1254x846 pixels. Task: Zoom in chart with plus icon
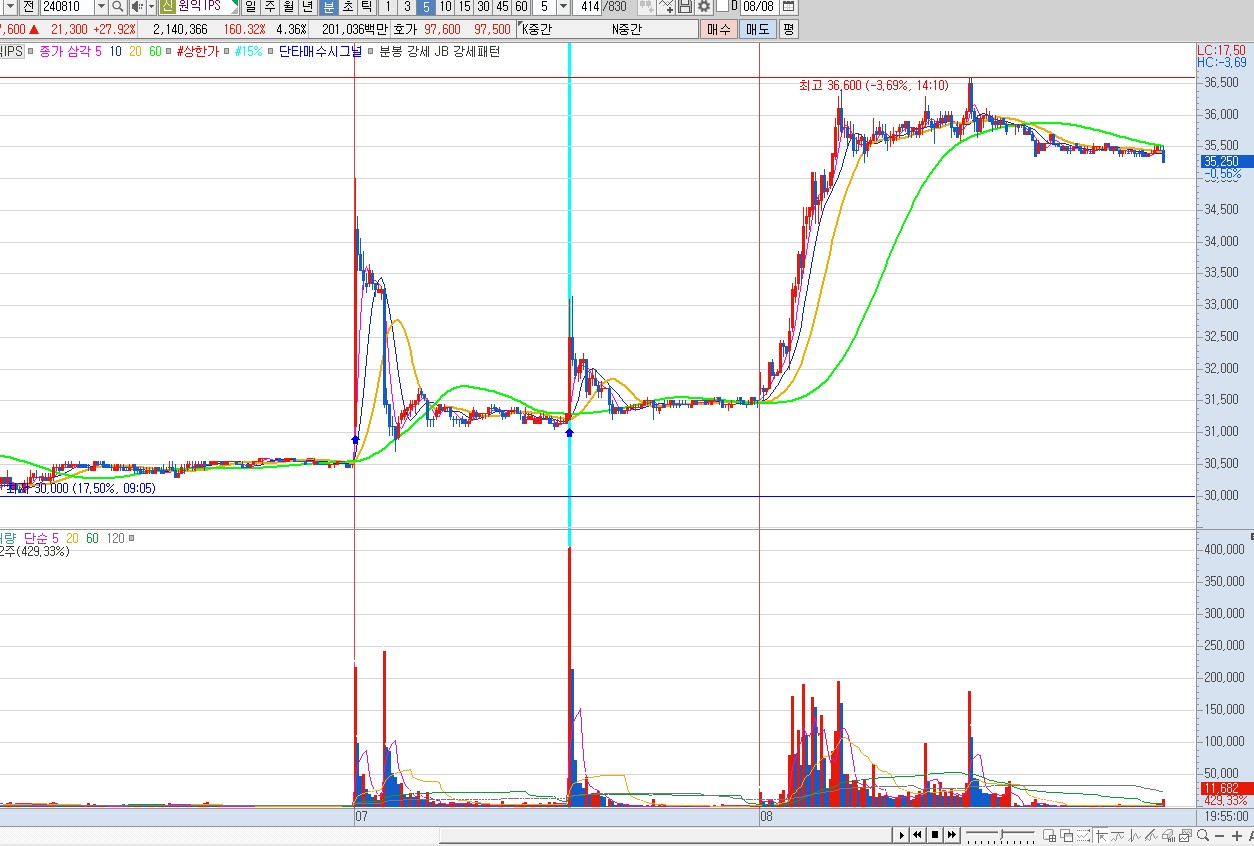pyautogui.click(x=1236, y=836)
